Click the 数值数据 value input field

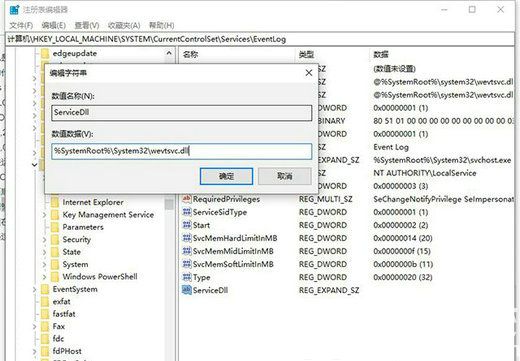pyautogui.click(x=182, y=151)
